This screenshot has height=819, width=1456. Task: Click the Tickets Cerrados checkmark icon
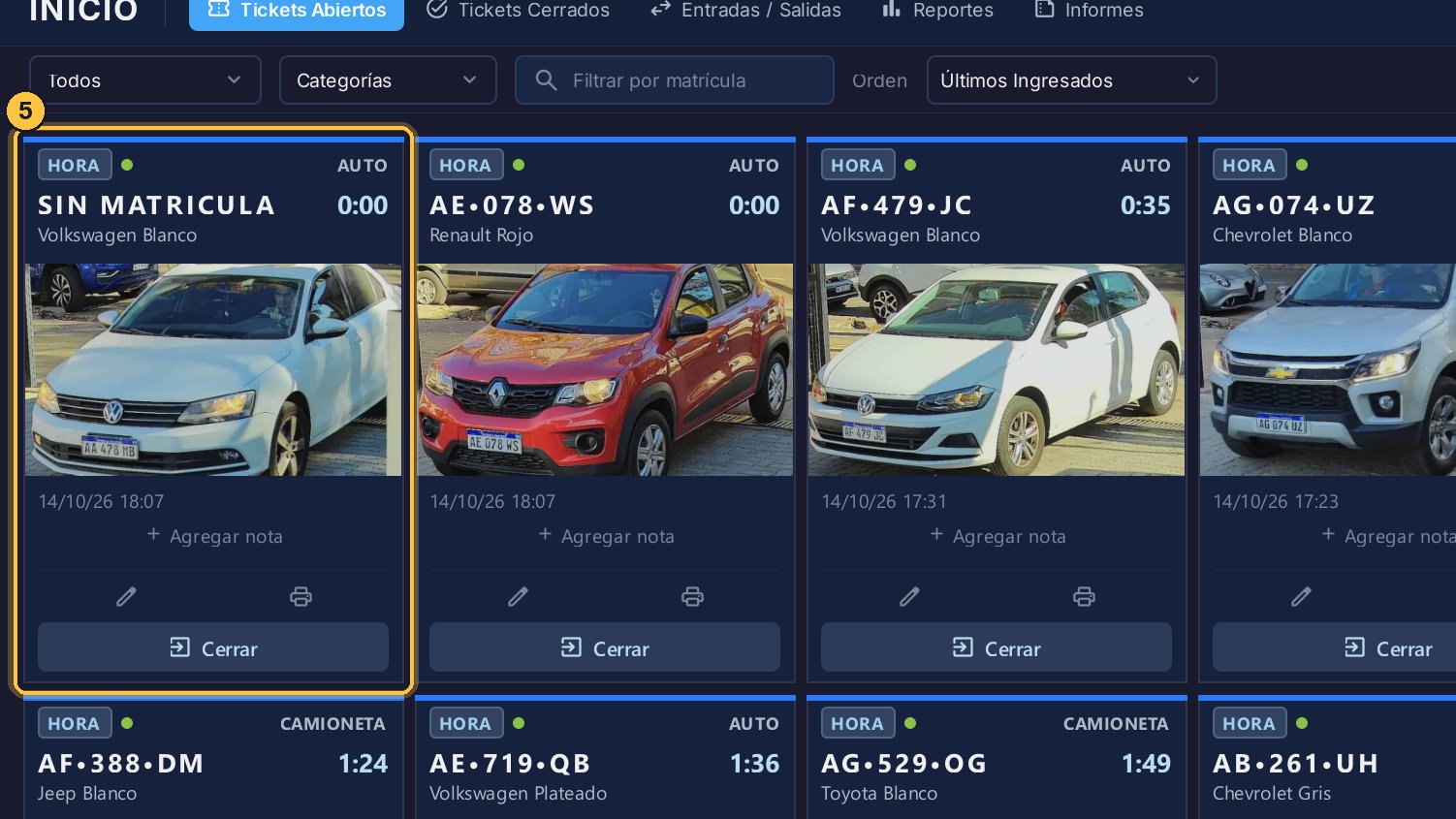tap(437, 9)
